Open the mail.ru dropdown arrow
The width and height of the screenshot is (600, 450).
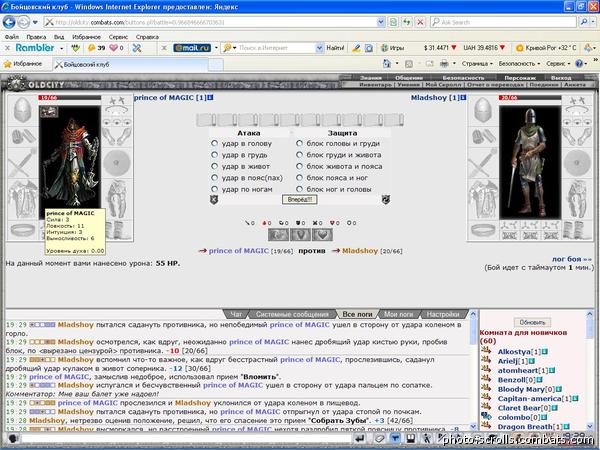(x=216, y=48)
